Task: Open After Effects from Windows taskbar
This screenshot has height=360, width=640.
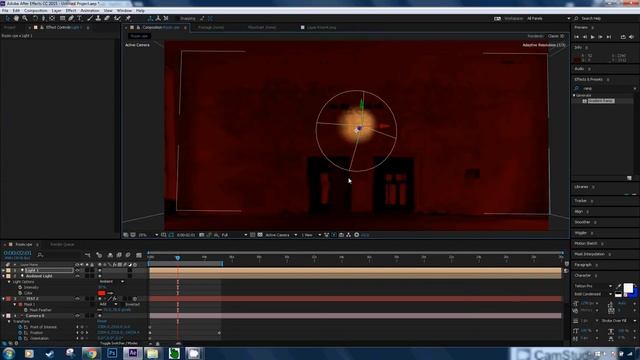Action: (x=133, y=353)
